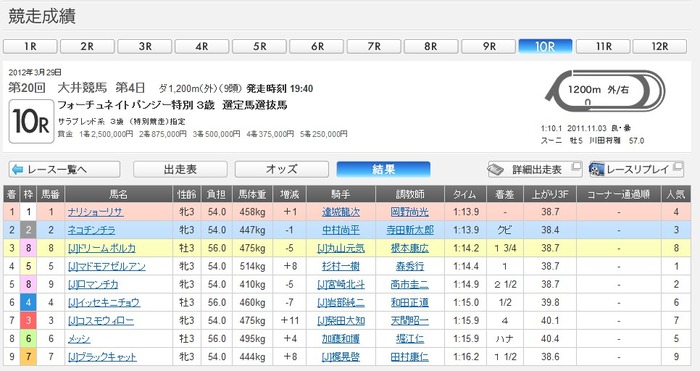700x371 pixels.
Task: Open the jockey link in row 1
Action: [x=341, y=212]
